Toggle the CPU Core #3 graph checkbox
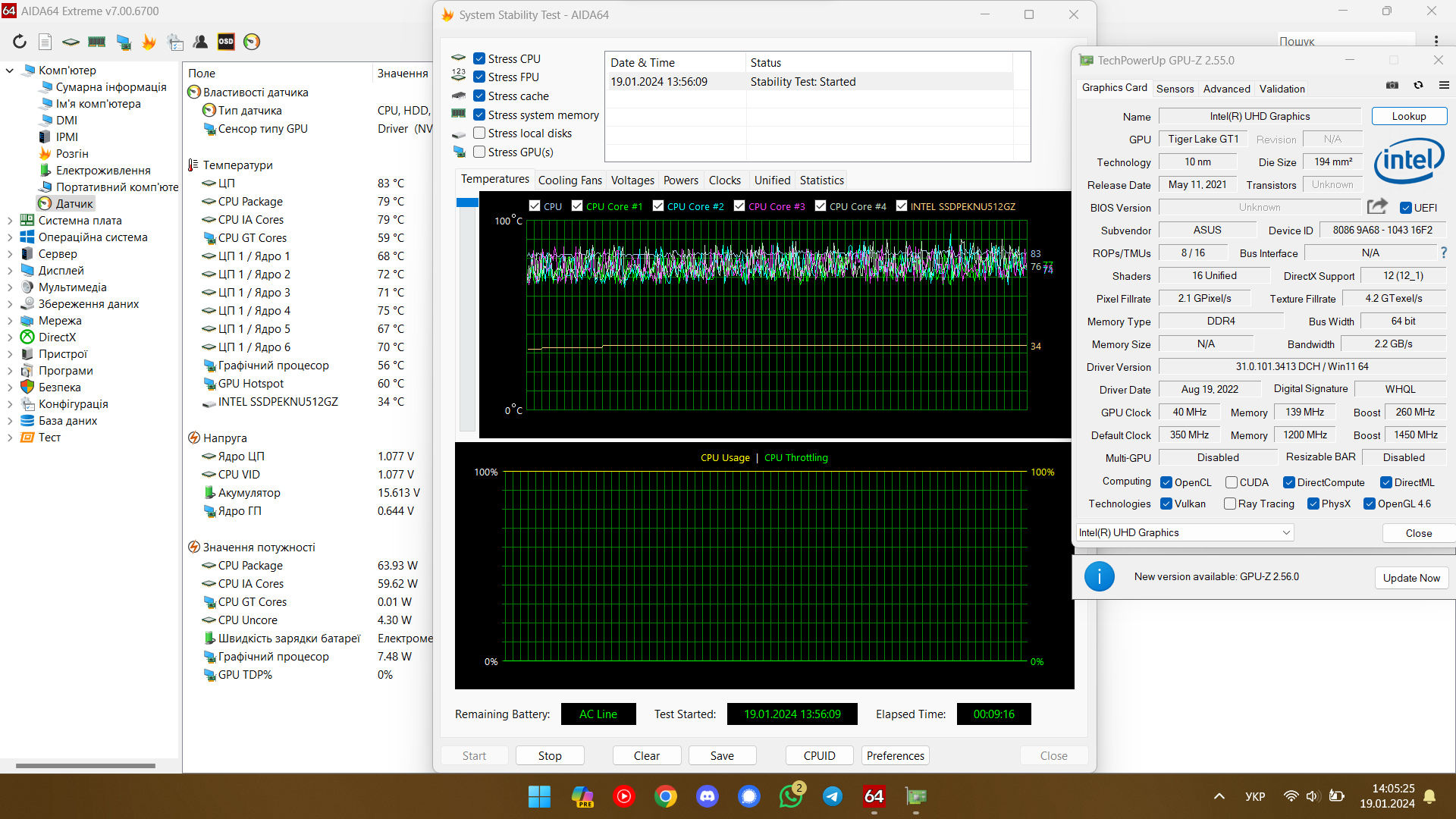Viewport: 1456px width, 819px height. [x=739, y=206]
